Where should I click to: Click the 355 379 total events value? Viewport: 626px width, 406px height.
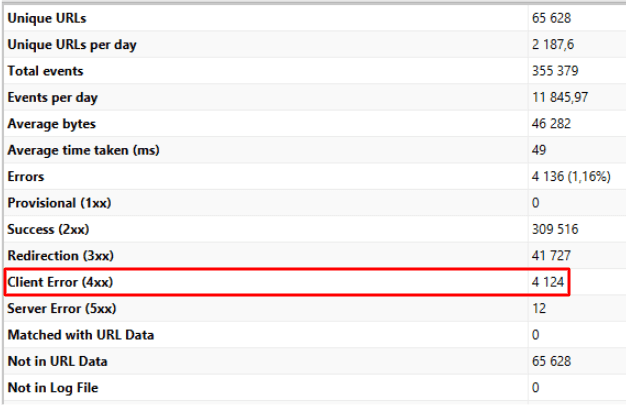coord(555,71)
